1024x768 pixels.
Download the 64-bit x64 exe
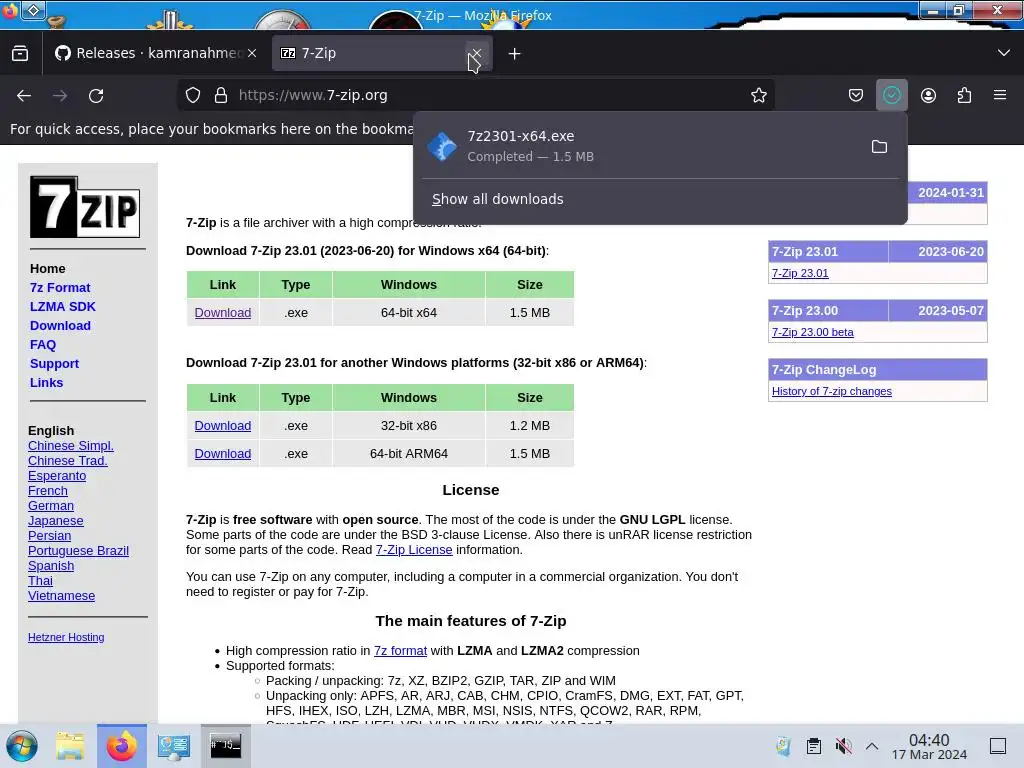click(x=223, y=312)
